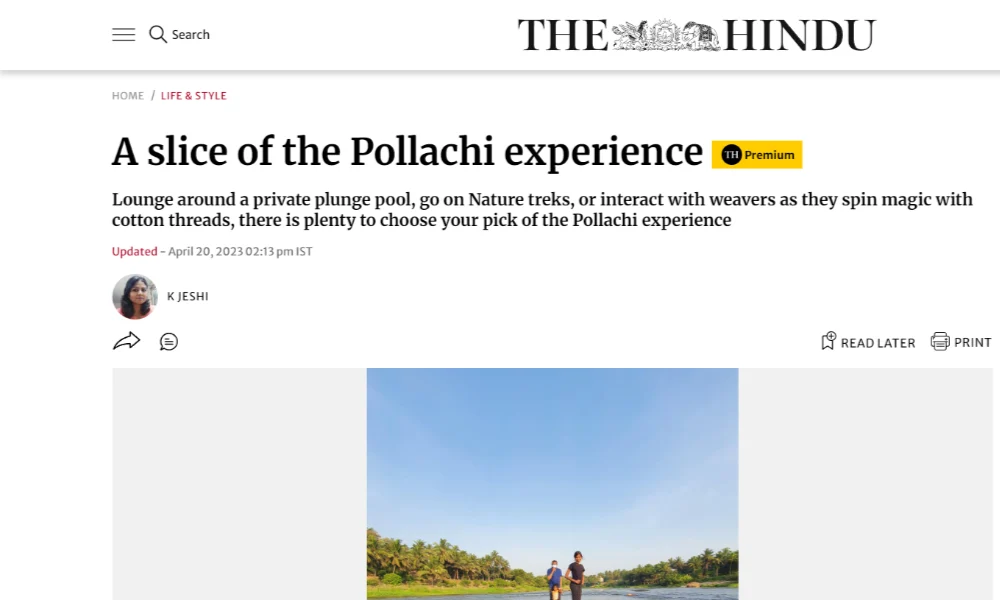Open the article's river landscape photo
Viewport: 1000px width, 600px height.
tap(552, 484)
